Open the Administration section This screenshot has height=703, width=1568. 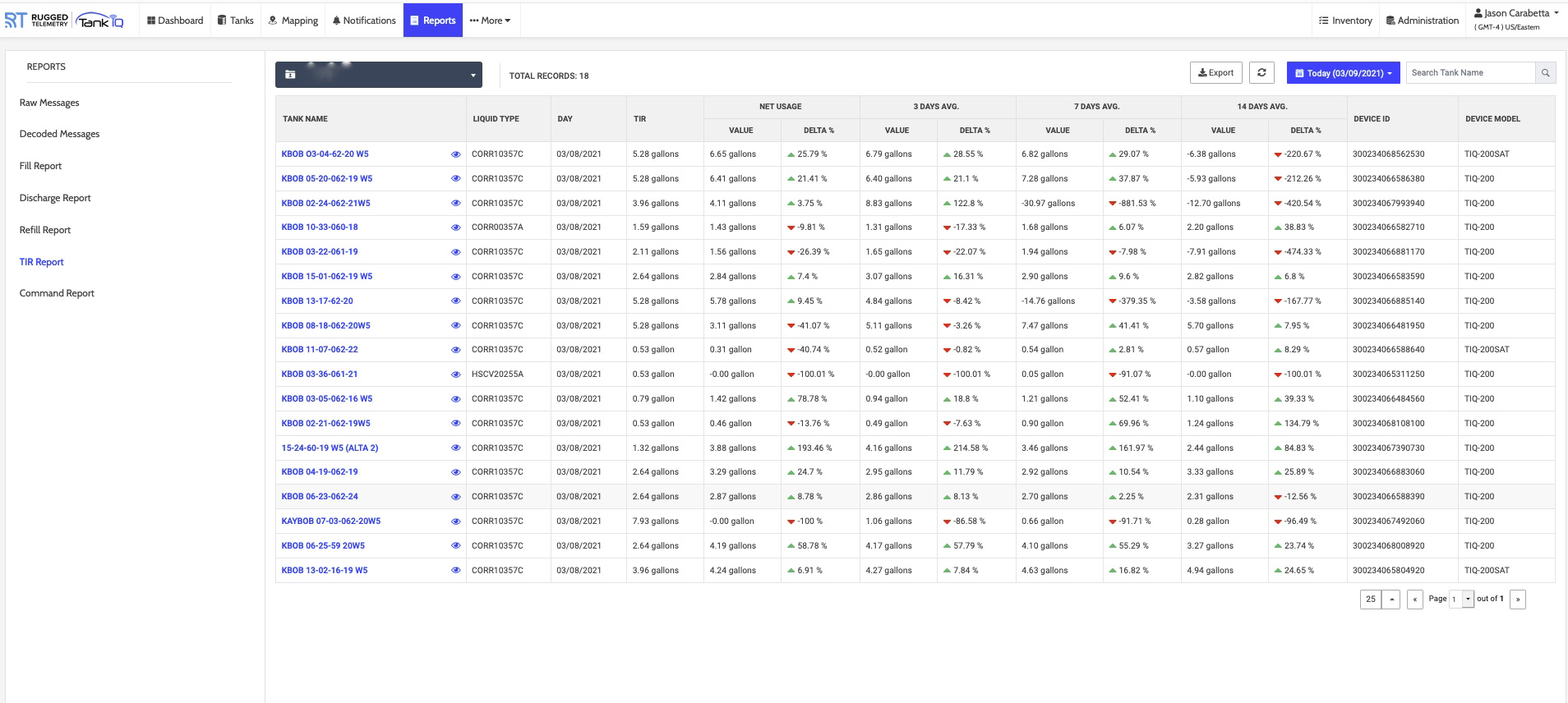point(1422,21)
